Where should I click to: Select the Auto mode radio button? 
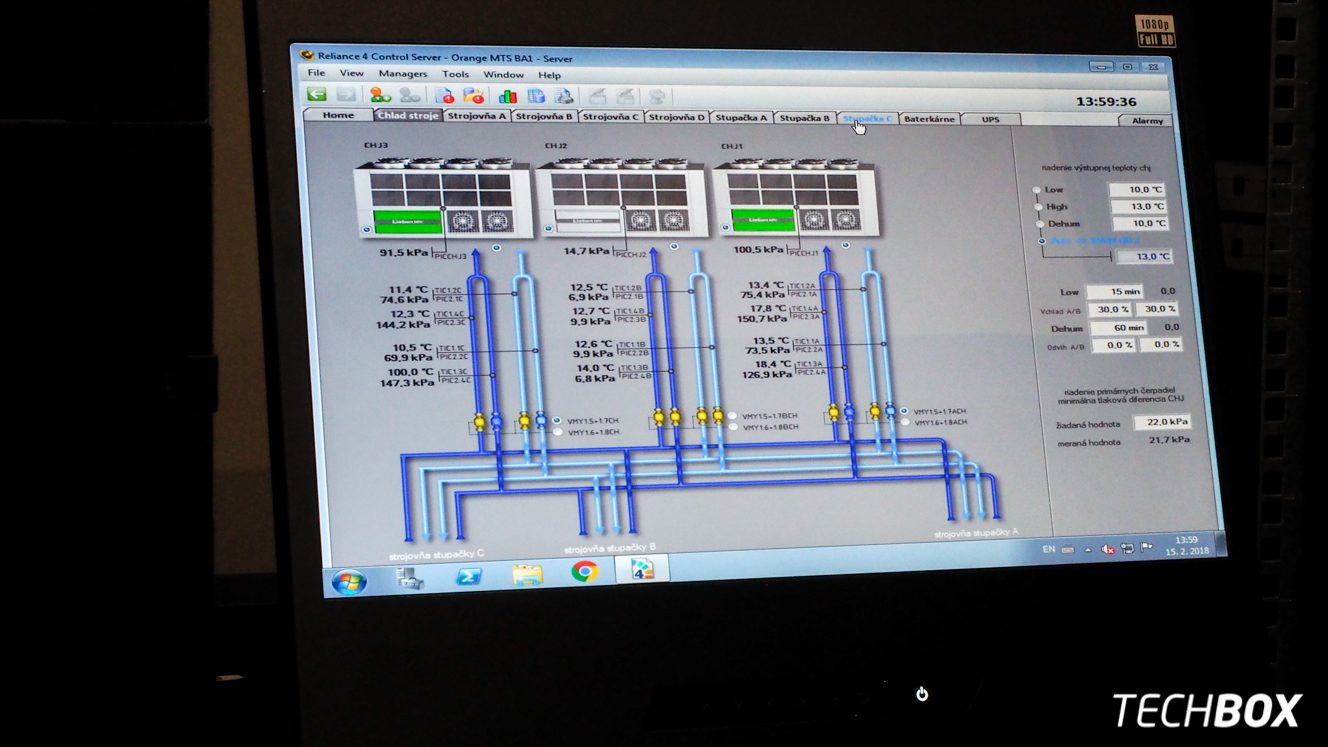point(1042,241)
